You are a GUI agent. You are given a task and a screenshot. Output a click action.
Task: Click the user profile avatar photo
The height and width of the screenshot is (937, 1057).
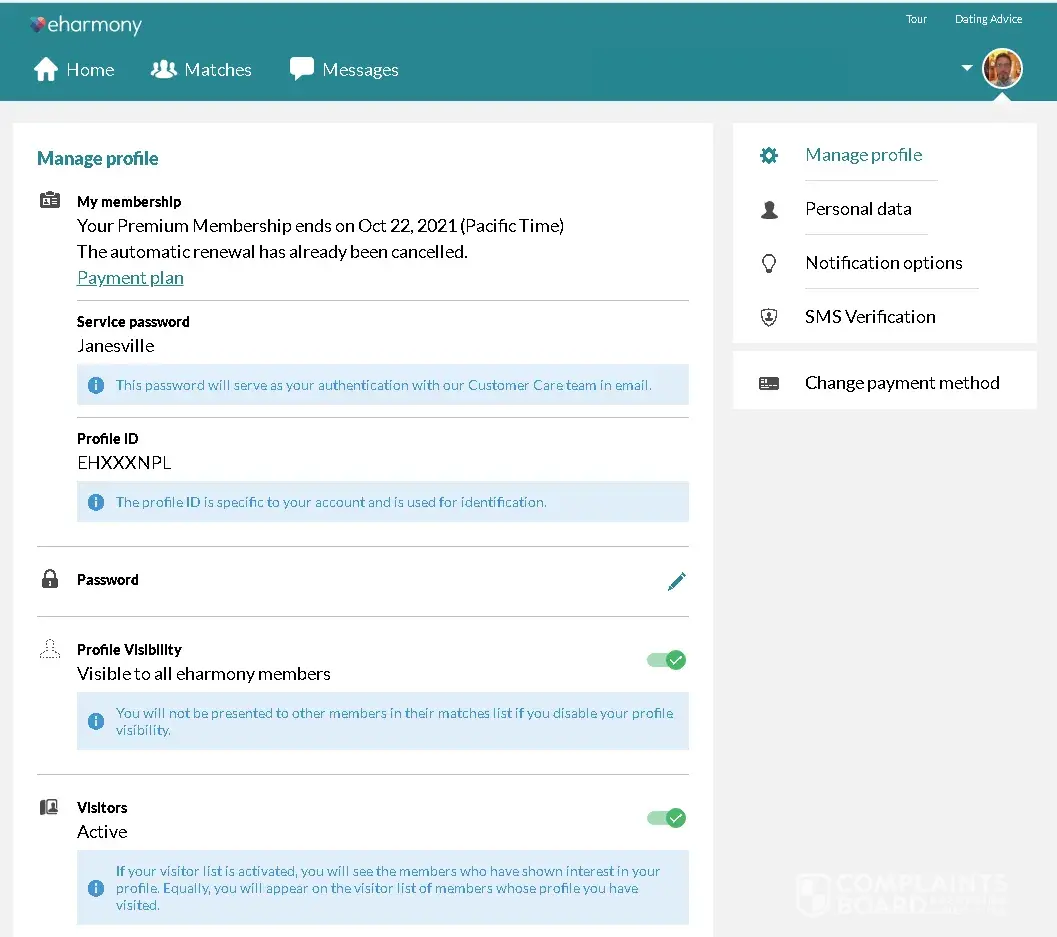tap(1002, 69)
